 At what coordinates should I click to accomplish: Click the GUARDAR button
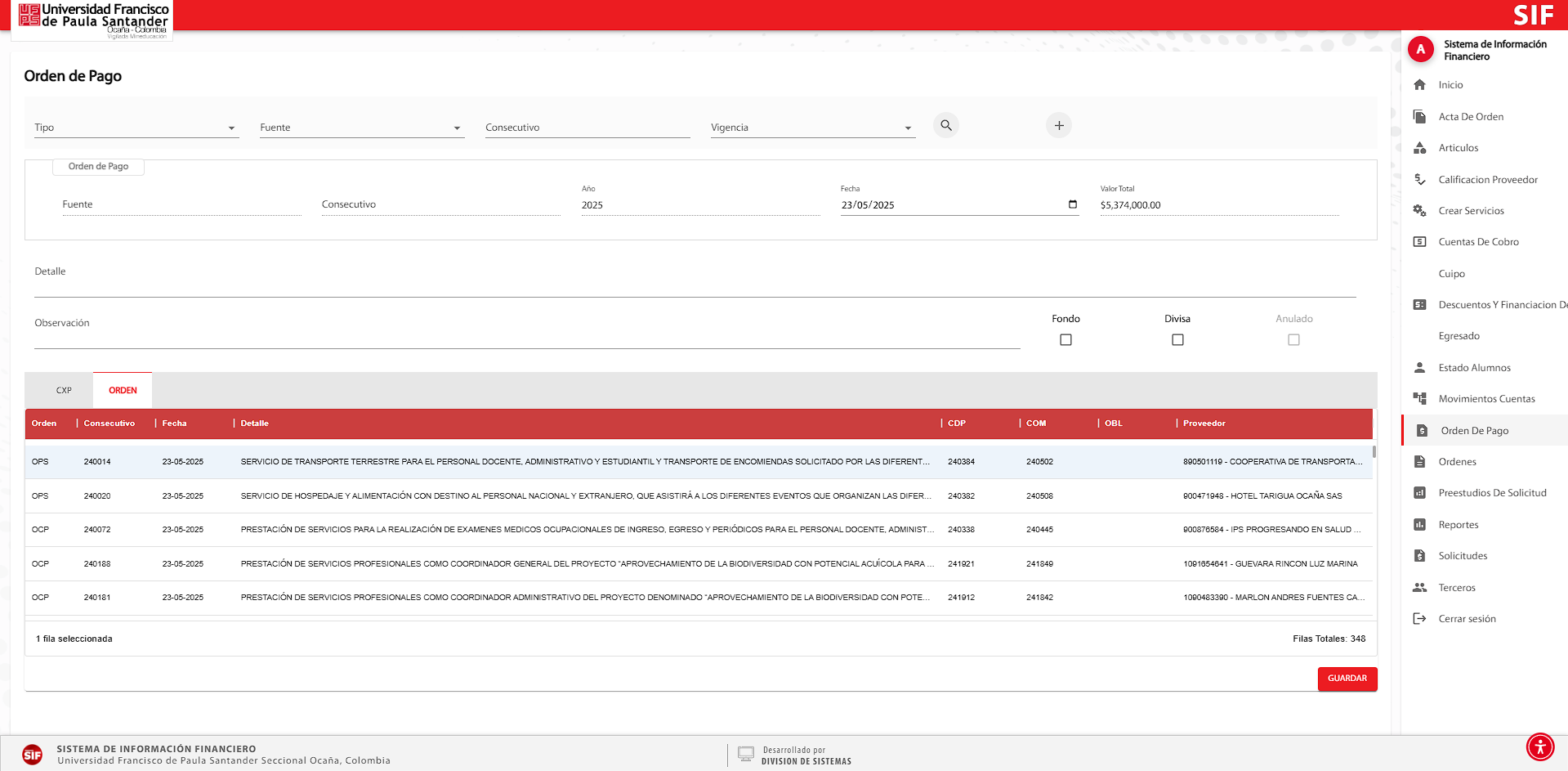pos(1347,679)
